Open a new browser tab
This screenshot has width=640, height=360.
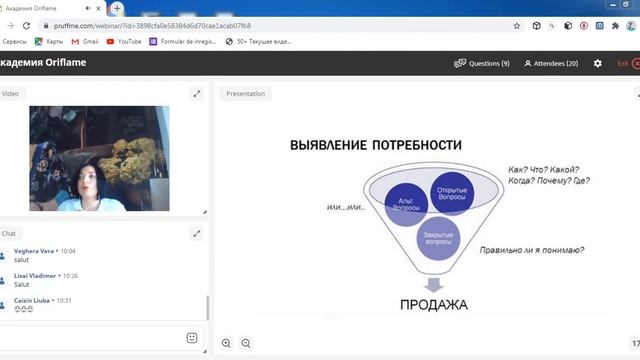coord(117,8)
